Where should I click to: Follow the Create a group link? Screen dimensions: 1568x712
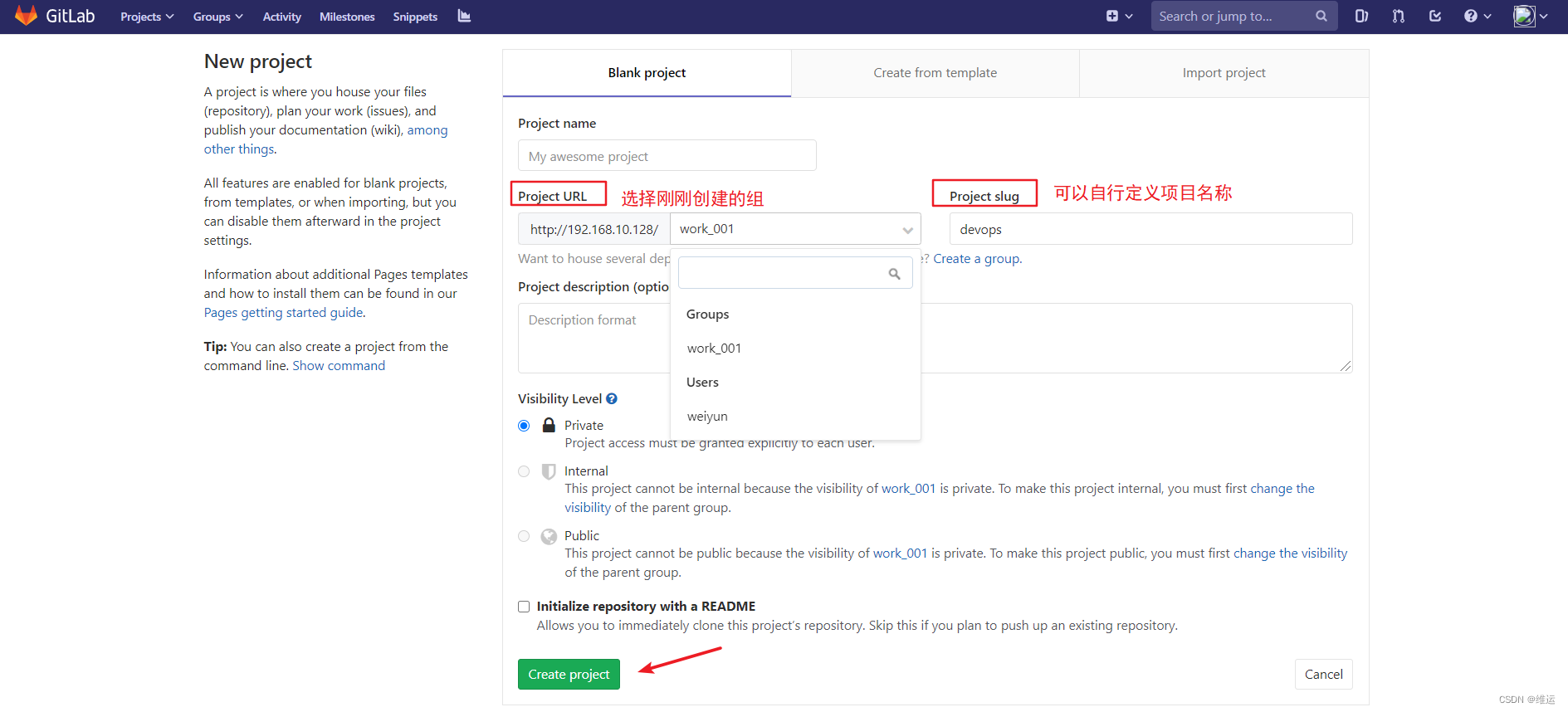click(977, 259)
